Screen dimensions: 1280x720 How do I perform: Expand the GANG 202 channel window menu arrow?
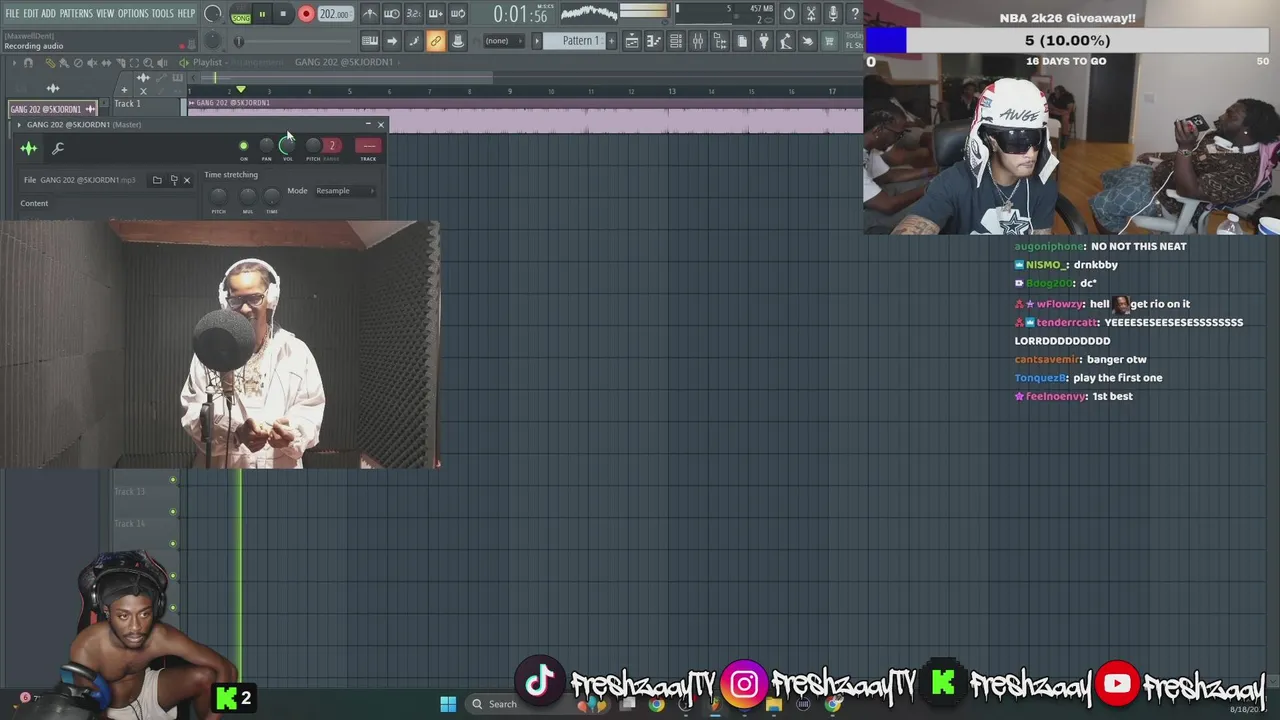pyautogui.click(x=18, y=125)
